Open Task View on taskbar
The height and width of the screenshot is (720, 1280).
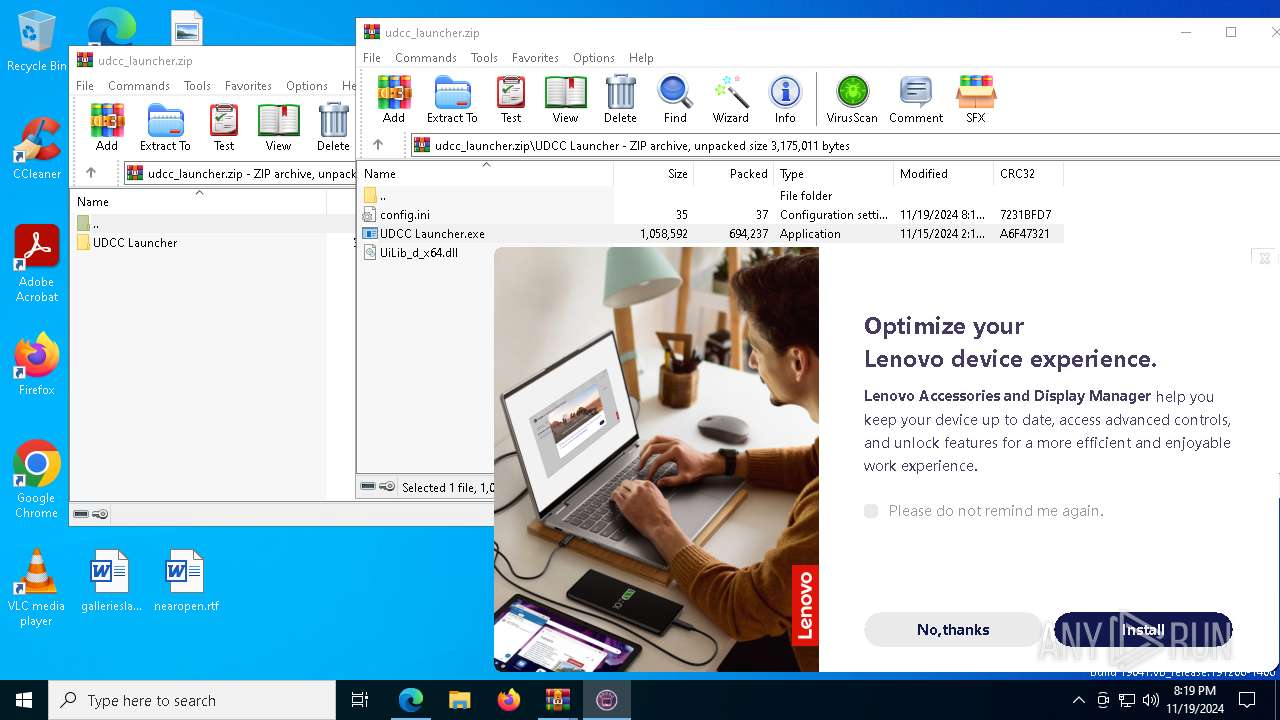(x=360, y=700)
